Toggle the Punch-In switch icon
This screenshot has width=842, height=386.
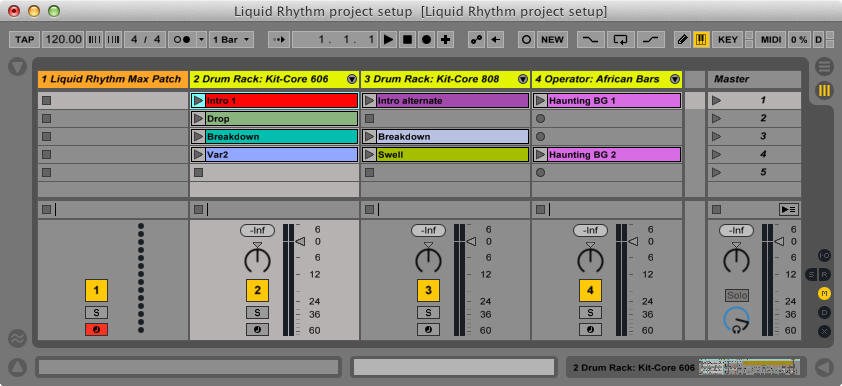591,40
